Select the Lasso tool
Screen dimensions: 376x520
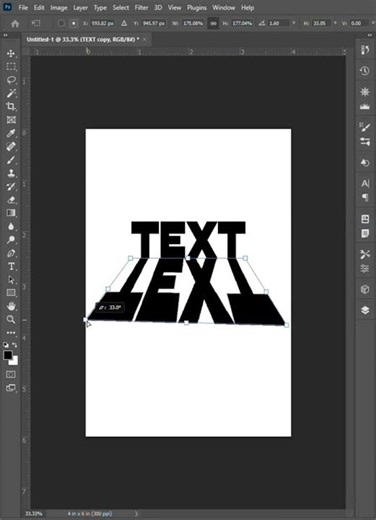tap(11, 80)
